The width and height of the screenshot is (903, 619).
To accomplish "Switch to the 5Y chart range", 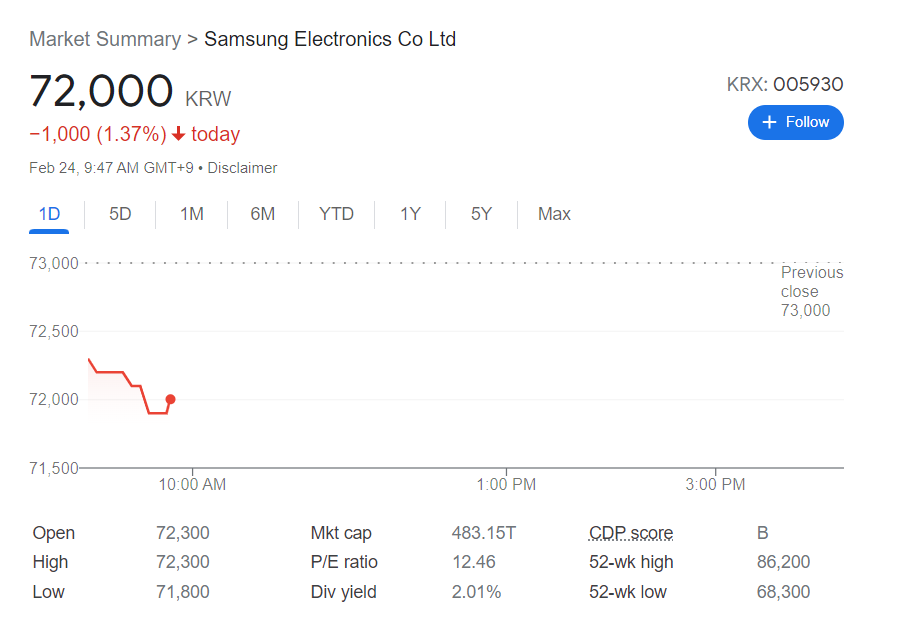I will (481, 214).
